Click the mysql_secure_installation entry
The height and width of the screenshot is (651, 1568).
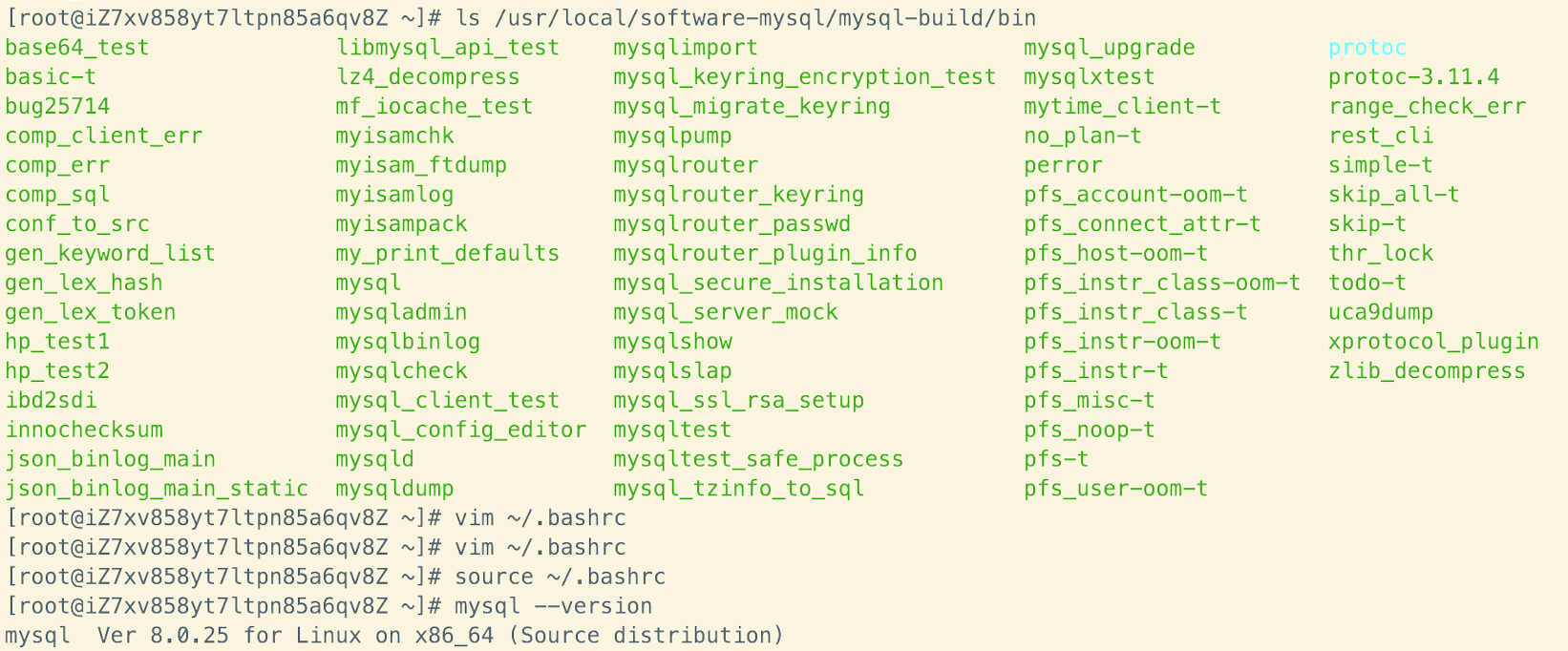pos(777,283)
